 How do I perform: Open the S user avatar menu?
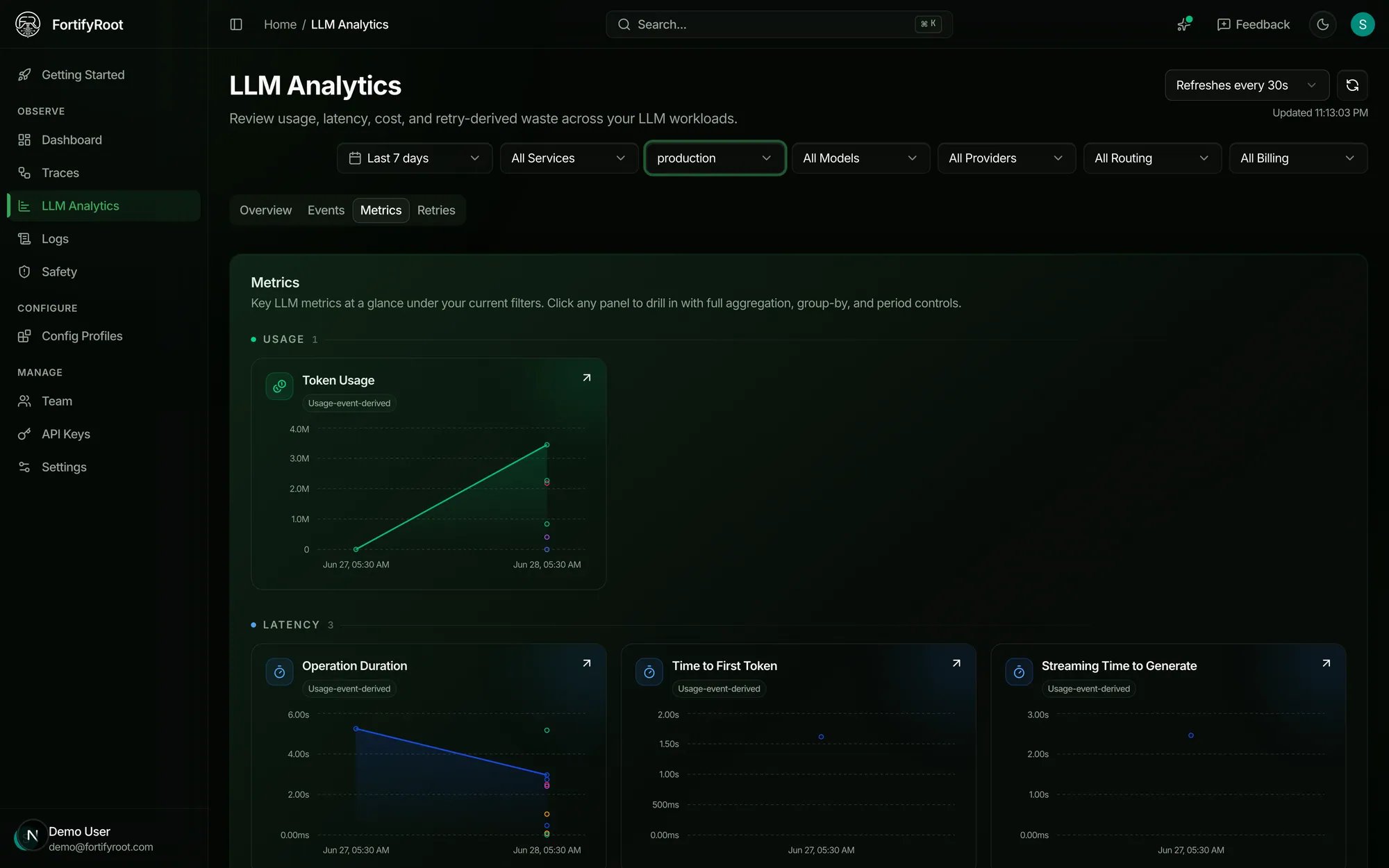1362,24
